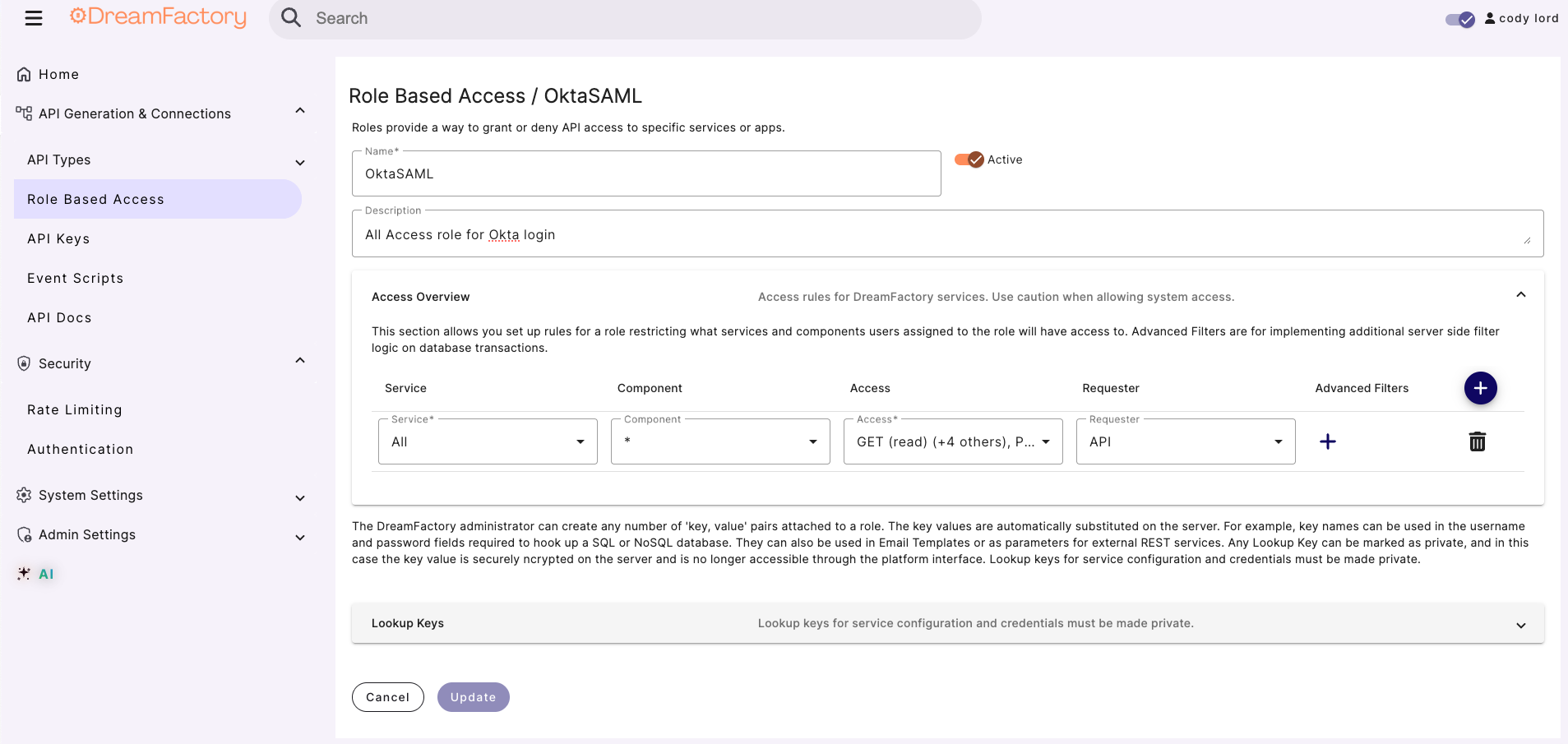Select the Home icon in the sidebar
1568x744 pixels.
click(24, 73)
